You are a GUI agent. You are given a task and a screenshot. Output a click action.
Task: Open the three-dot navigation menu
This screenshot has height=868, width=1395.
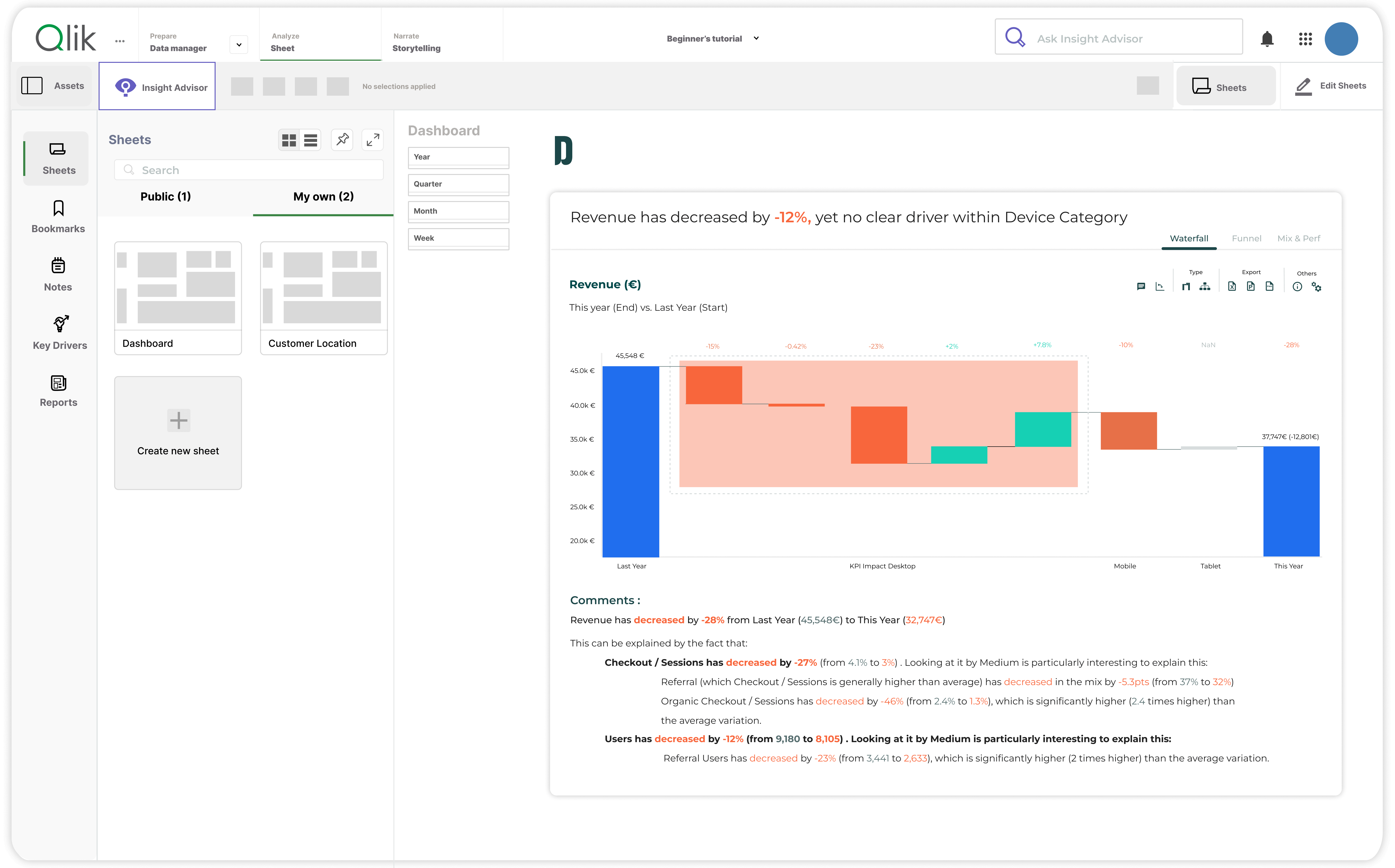click(x=119, y=41)
